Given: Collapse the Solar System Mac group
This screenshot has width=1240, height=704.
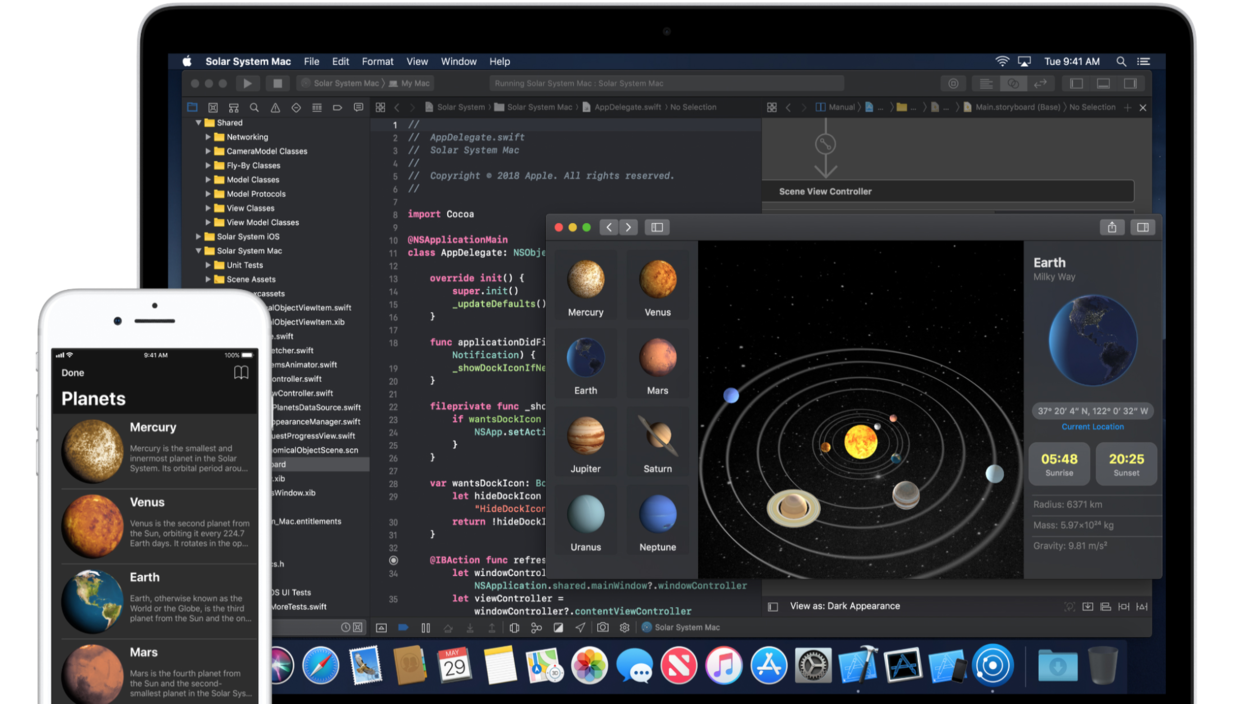Looking at the screenshot, I should tap(199, 251).
